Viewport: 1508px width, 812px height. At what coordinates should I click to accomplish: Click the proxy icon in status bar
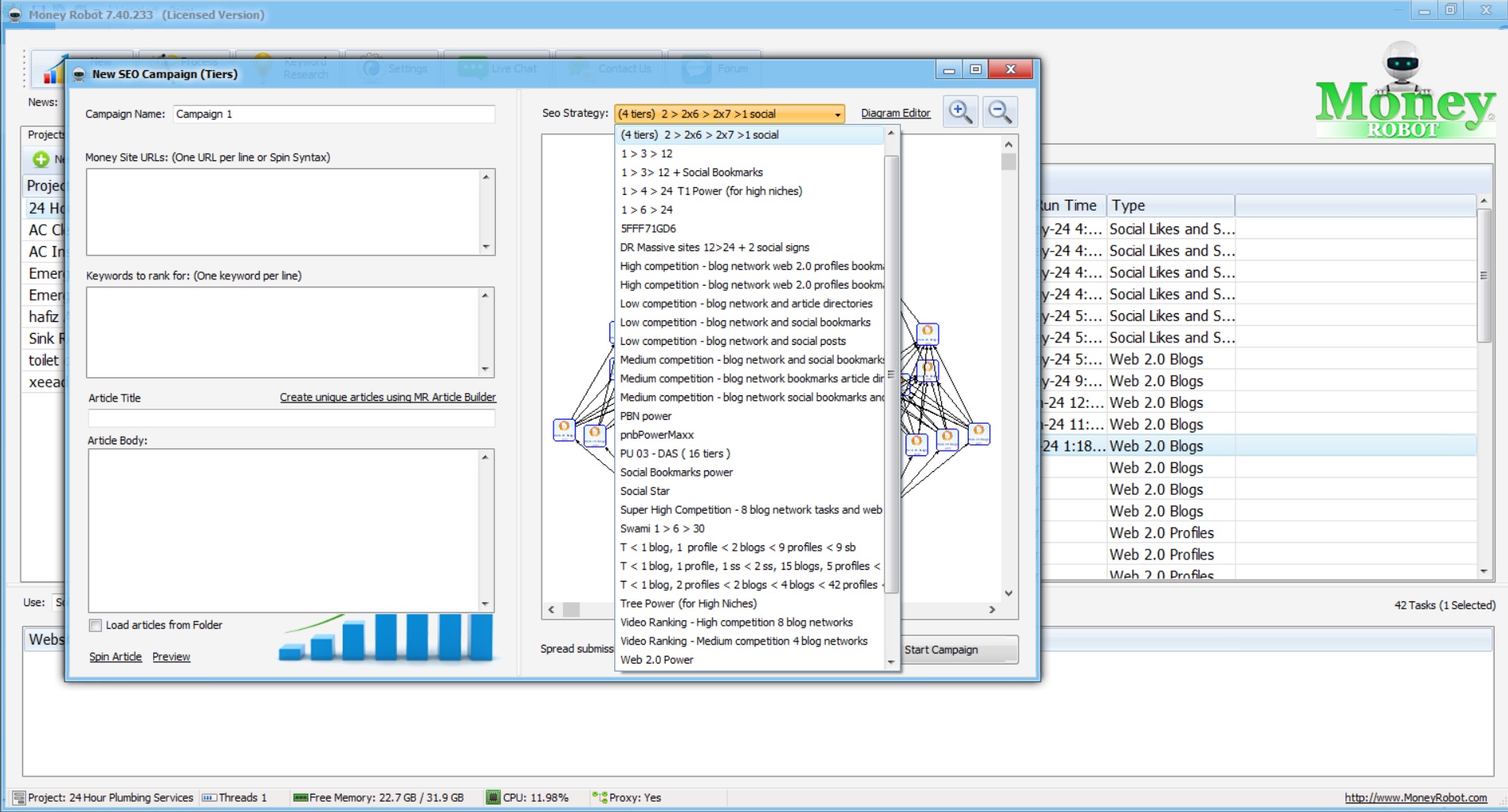600,797
